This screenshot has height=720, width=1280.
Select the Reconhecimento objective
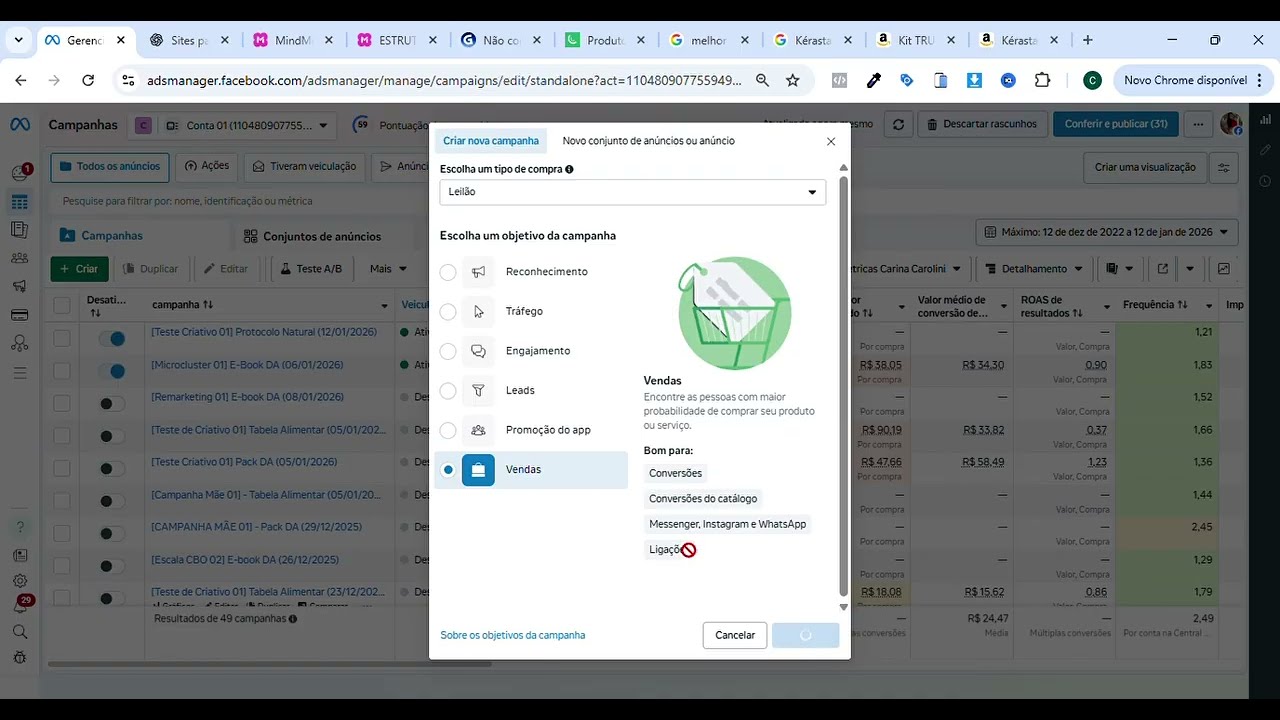448,272
